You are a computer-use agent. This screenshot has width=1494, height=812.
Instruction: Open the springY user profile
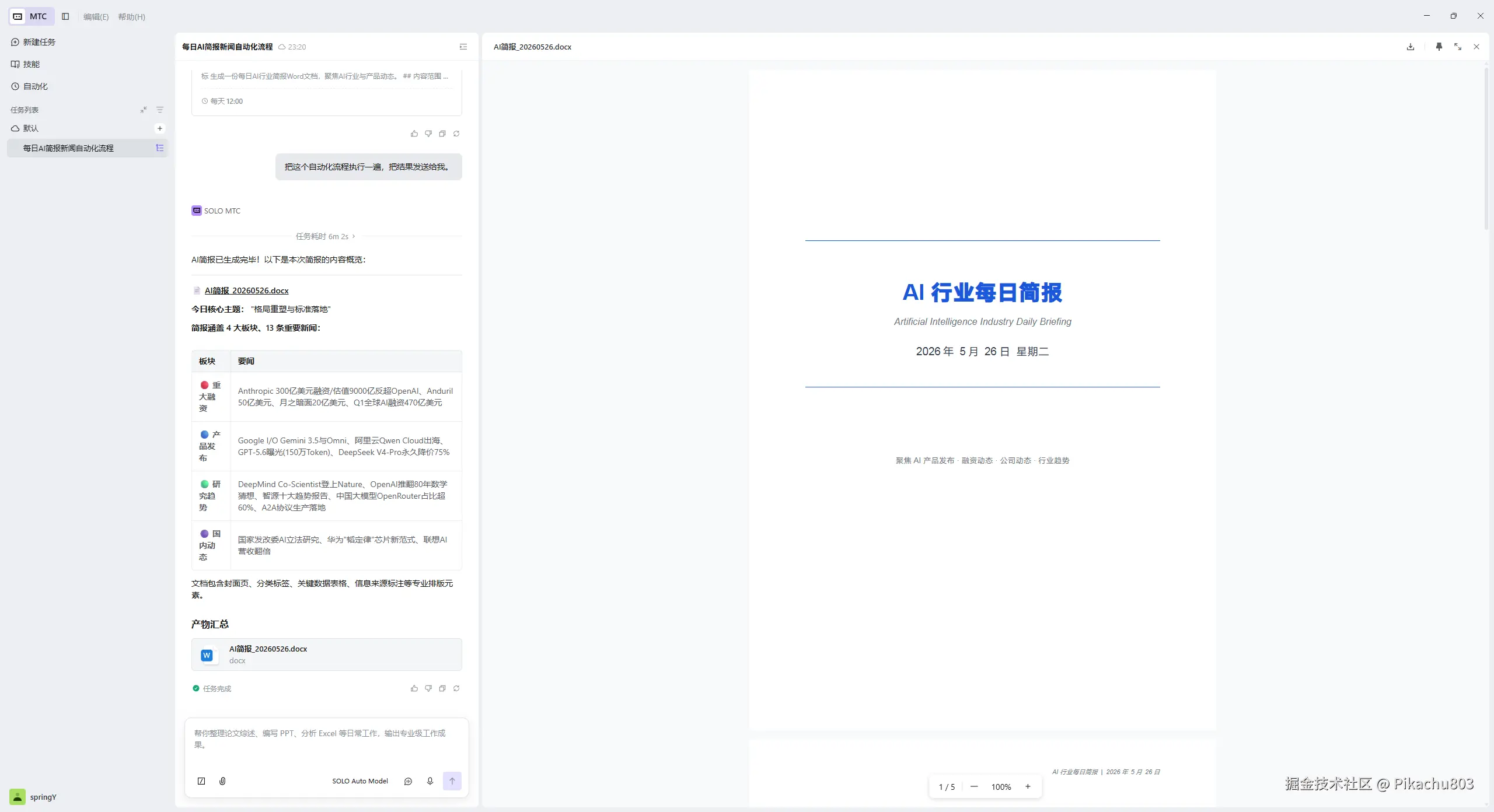pyautogui.click(x=34, y=797)
